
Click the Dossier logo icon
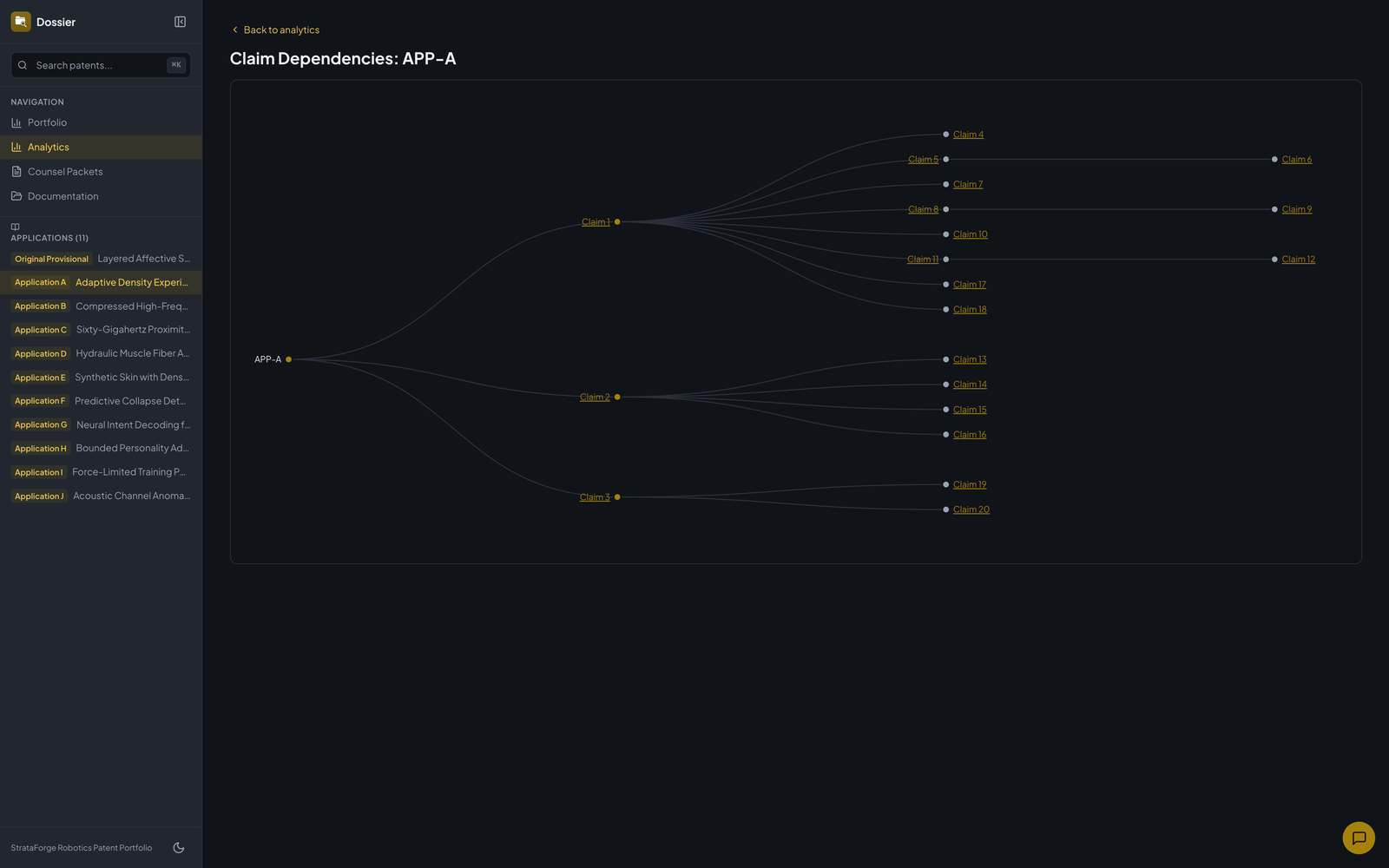coord(21,22)
